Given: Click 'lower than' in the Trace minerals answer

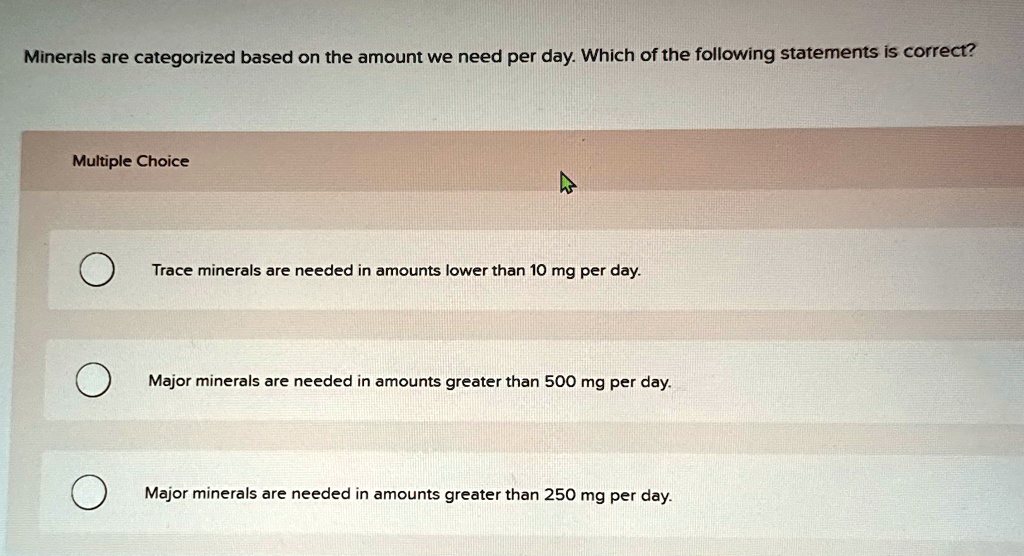Looking at the screenshot, I should [x=485, y=270].
